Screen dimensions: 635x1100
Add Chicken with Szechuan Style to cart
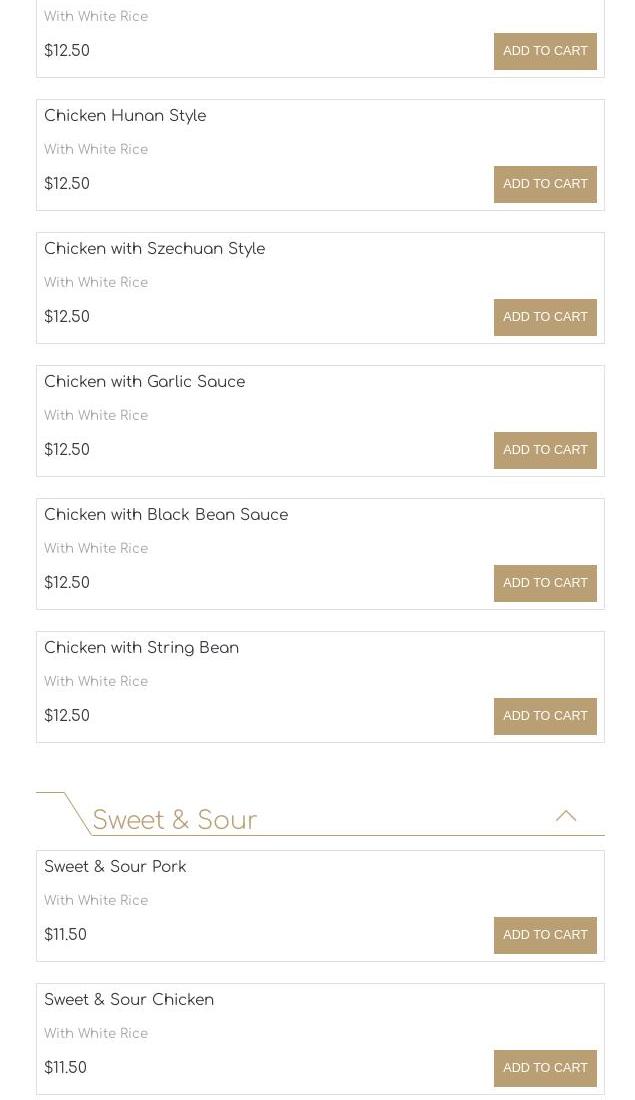(545, 317)
